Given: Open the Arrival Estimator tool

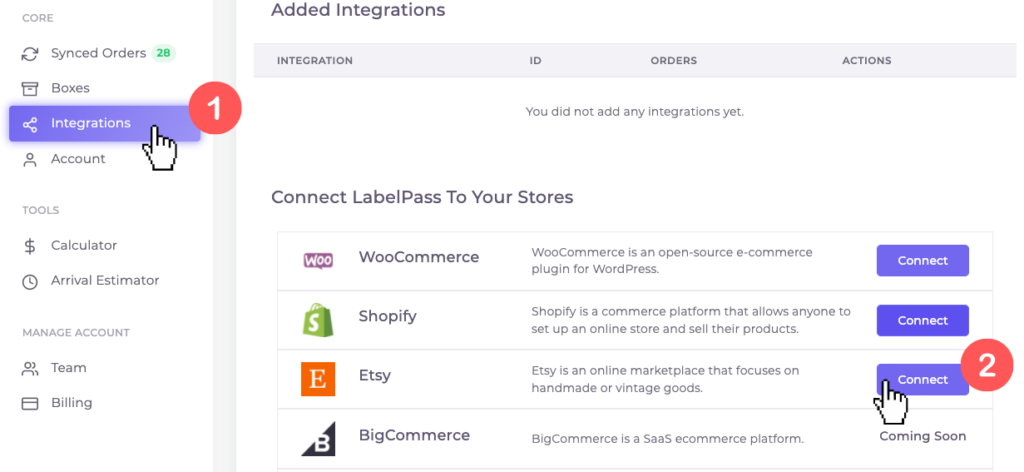Looking at the screenshot, I should click(x=104, y=281).
